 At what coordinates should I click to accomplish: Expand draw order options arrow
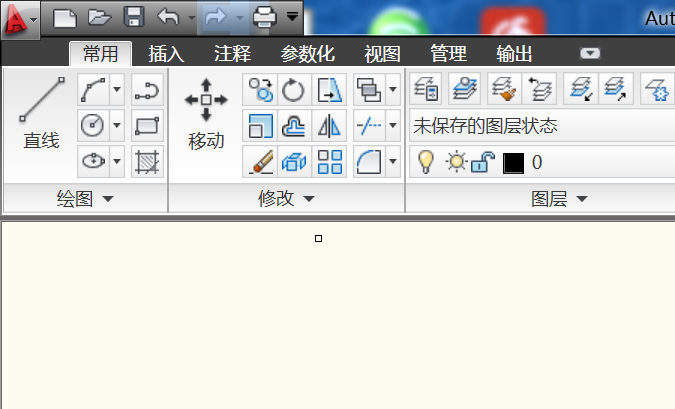[x=393, y=90]
